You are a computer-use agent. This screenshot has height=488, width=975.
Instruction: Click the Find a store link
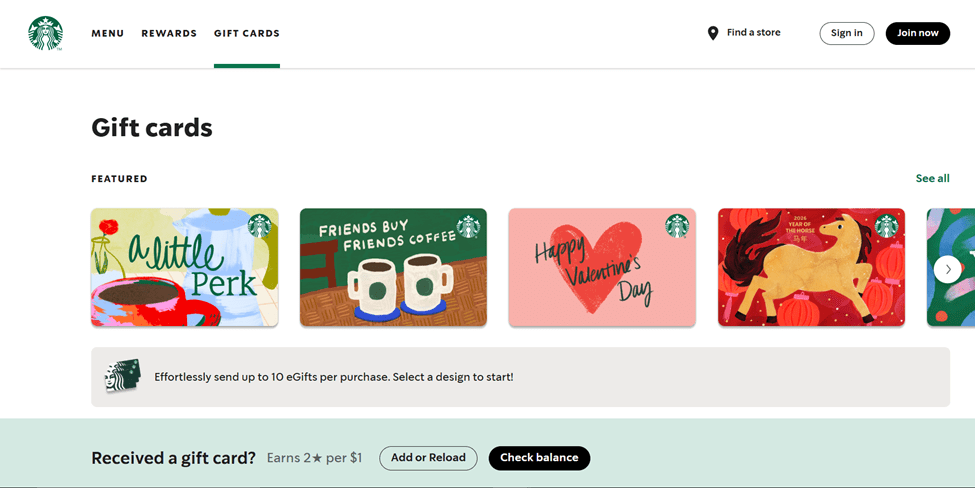pyautogui.click(x=753, y=33)
